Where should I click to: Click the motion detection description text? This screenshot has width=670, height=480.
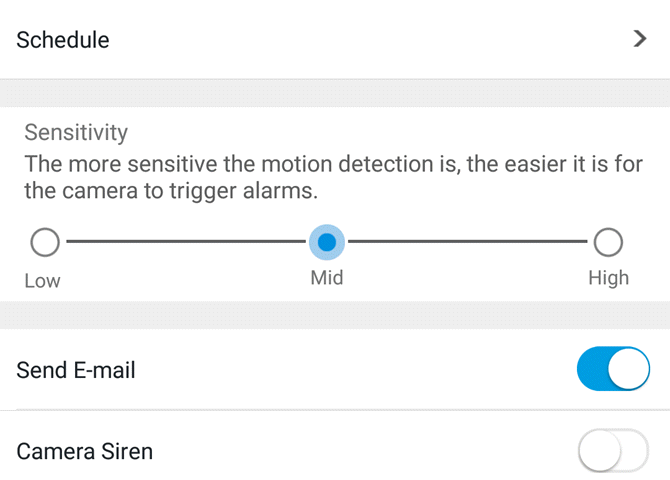(x=333, y=176)
